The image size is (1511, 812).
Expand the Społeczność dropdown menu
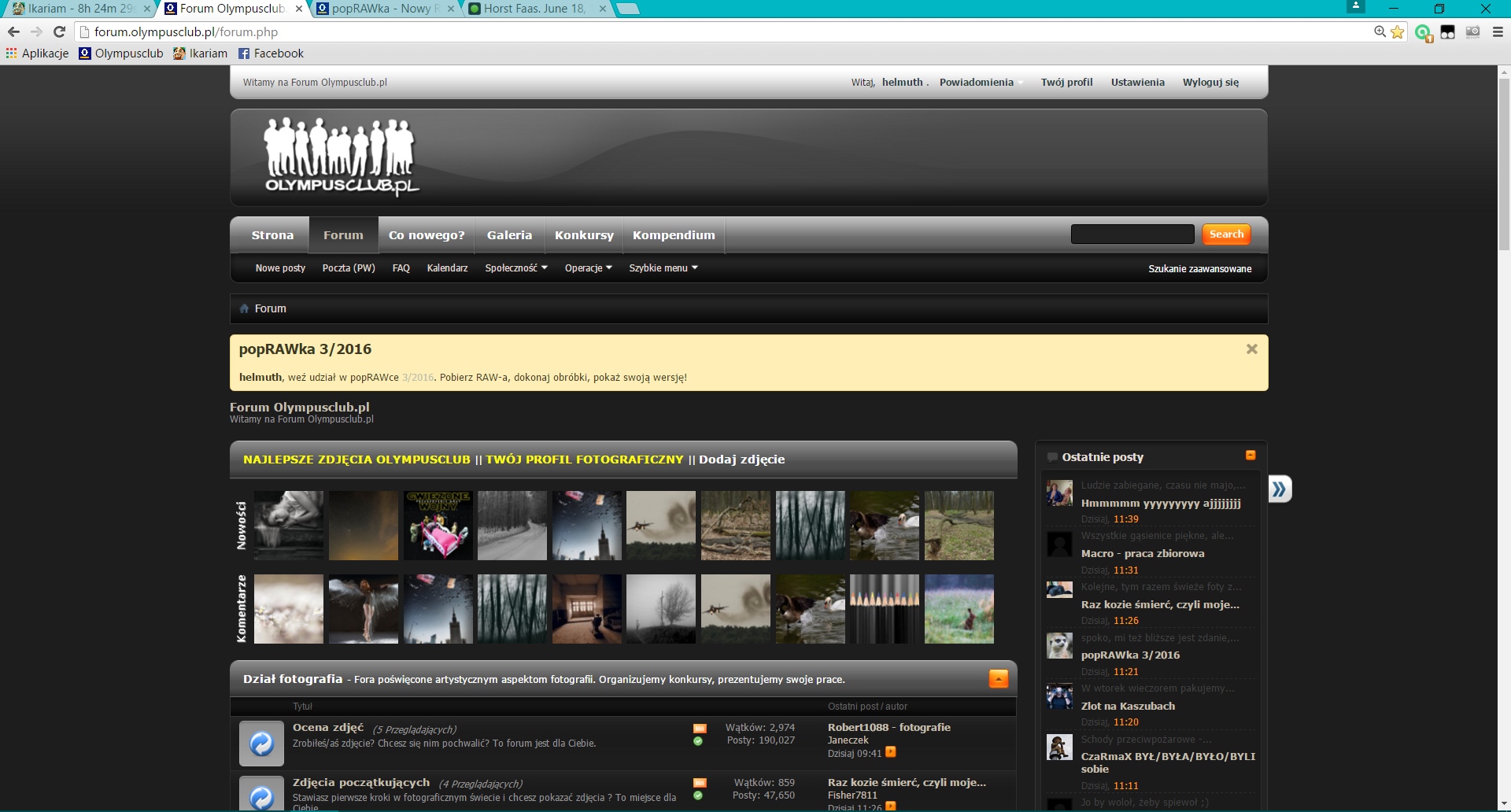[516, 268]
